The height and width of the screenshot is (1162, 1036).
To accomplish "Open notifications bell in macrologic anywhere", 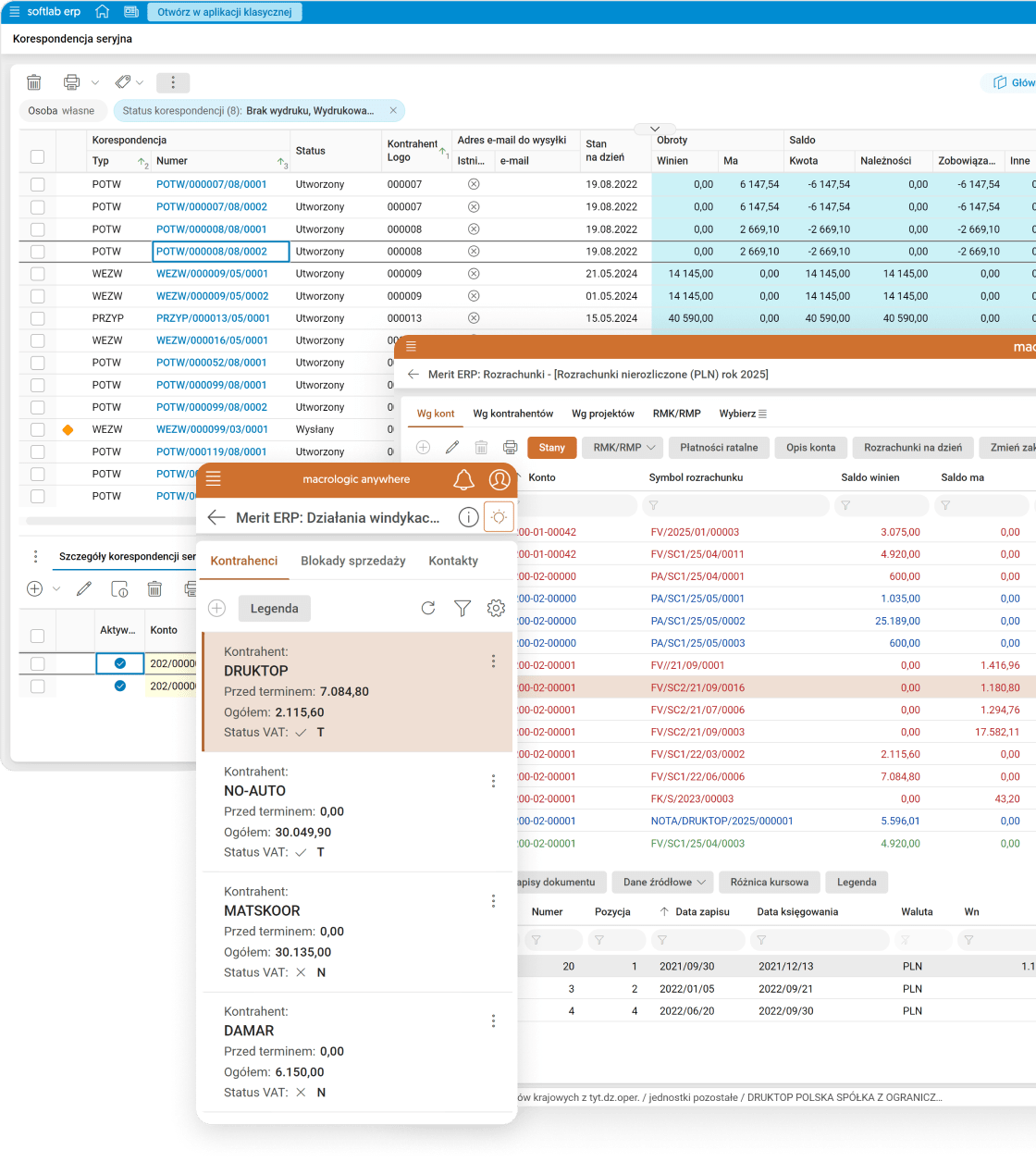I will click(463, 479).
